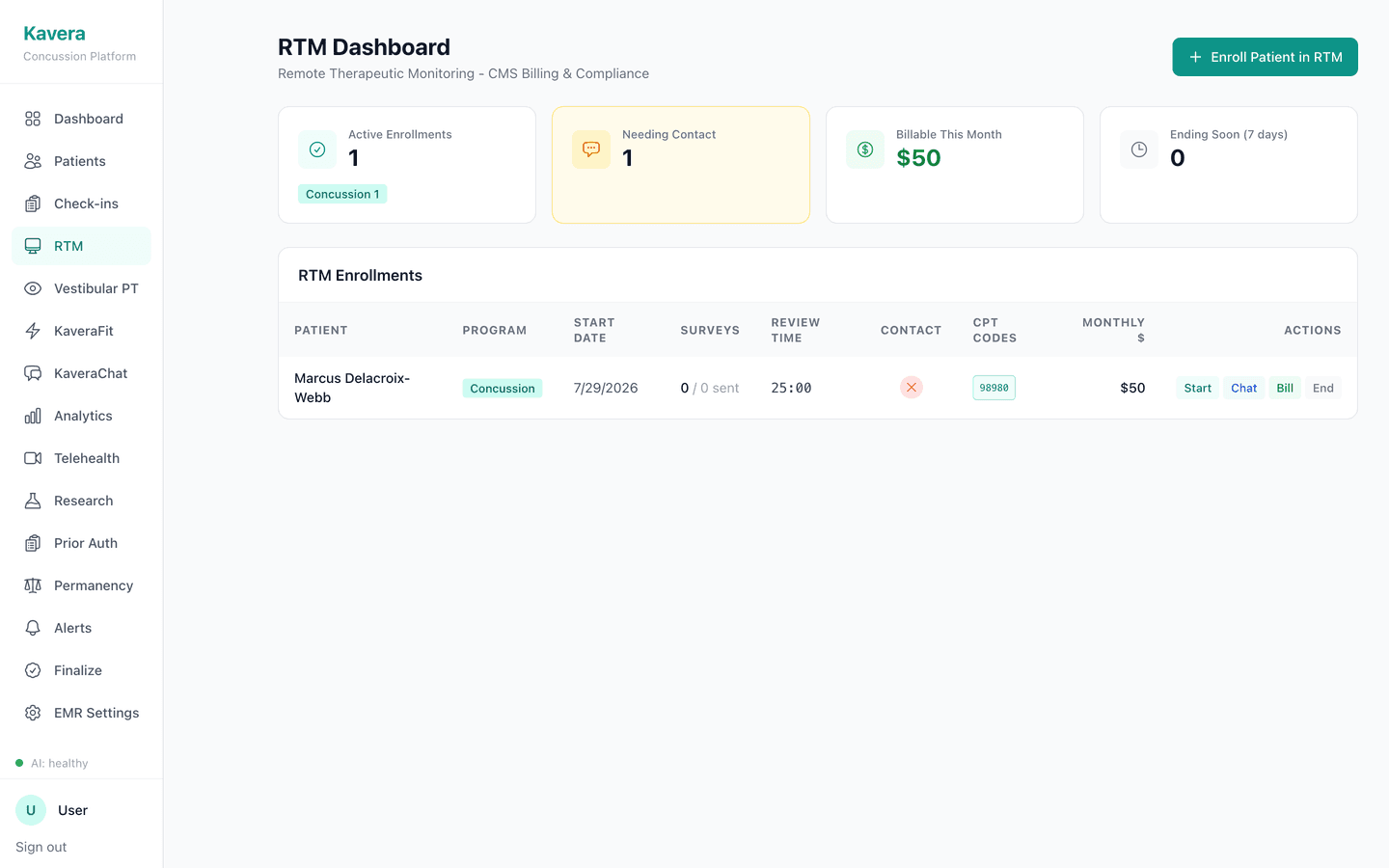Click the surveys value 0 / 0 sent
1389x868 pixels.
(710, 388)
